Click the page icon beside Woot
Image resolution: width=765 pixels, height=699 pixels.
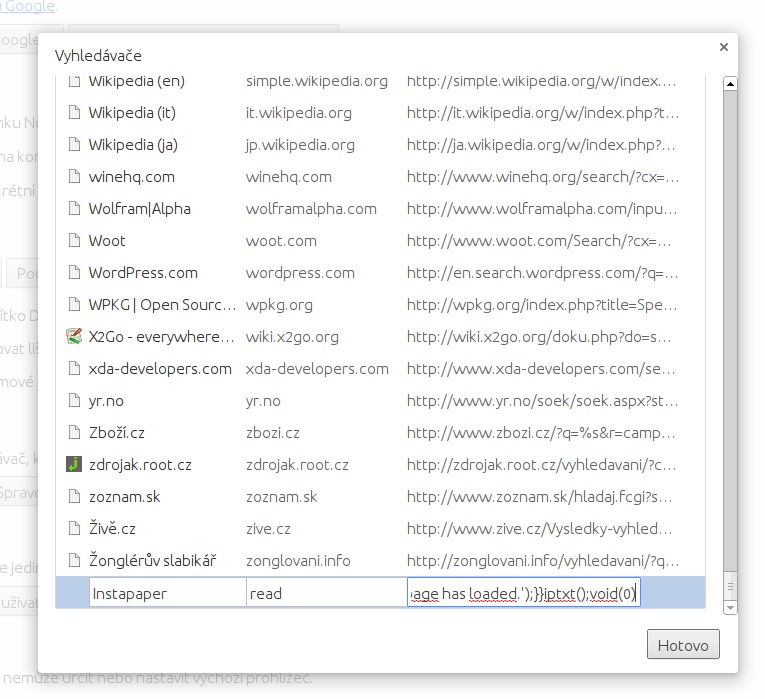pos(74,240)
